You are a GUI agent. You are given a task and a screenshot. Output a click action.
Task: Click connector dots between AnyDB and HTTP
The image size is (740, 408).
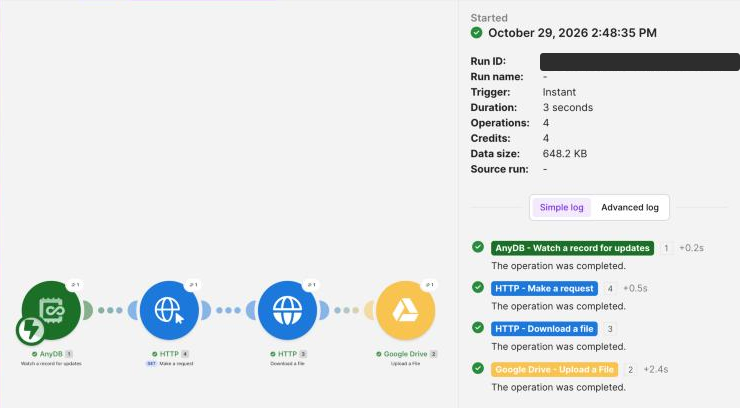110,310
